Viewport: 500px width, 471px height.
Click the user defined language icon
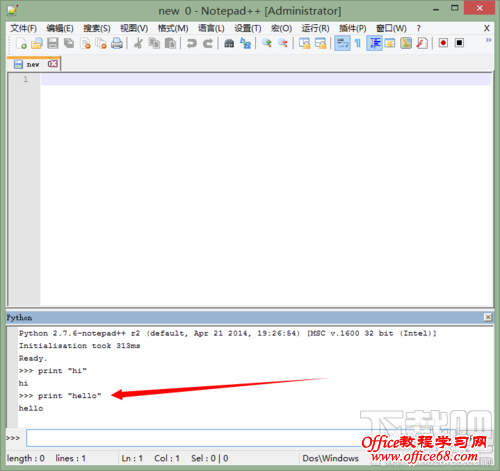[390, 43]
